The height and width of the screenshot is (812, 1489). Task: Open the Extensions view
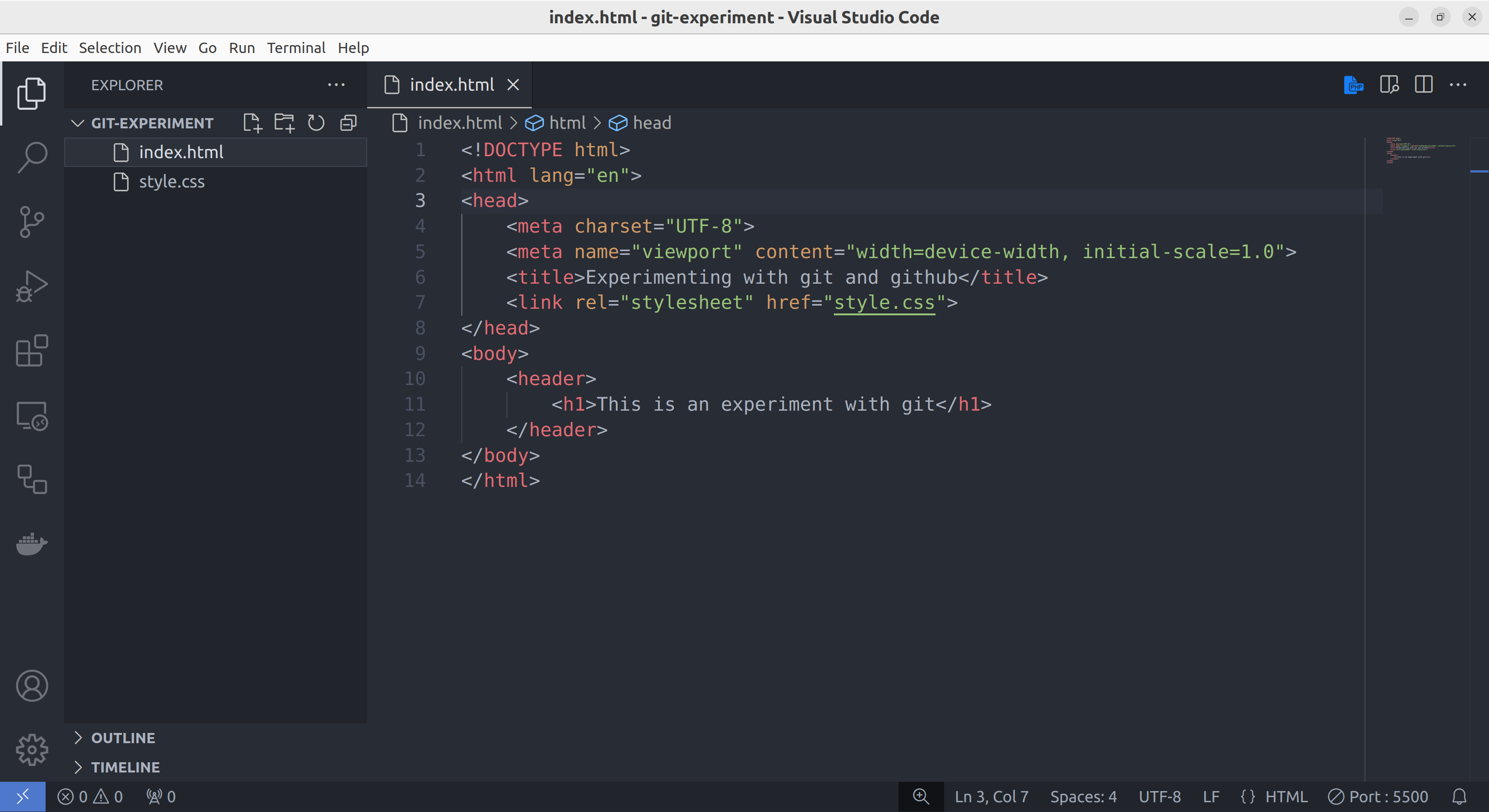point(31,351)
